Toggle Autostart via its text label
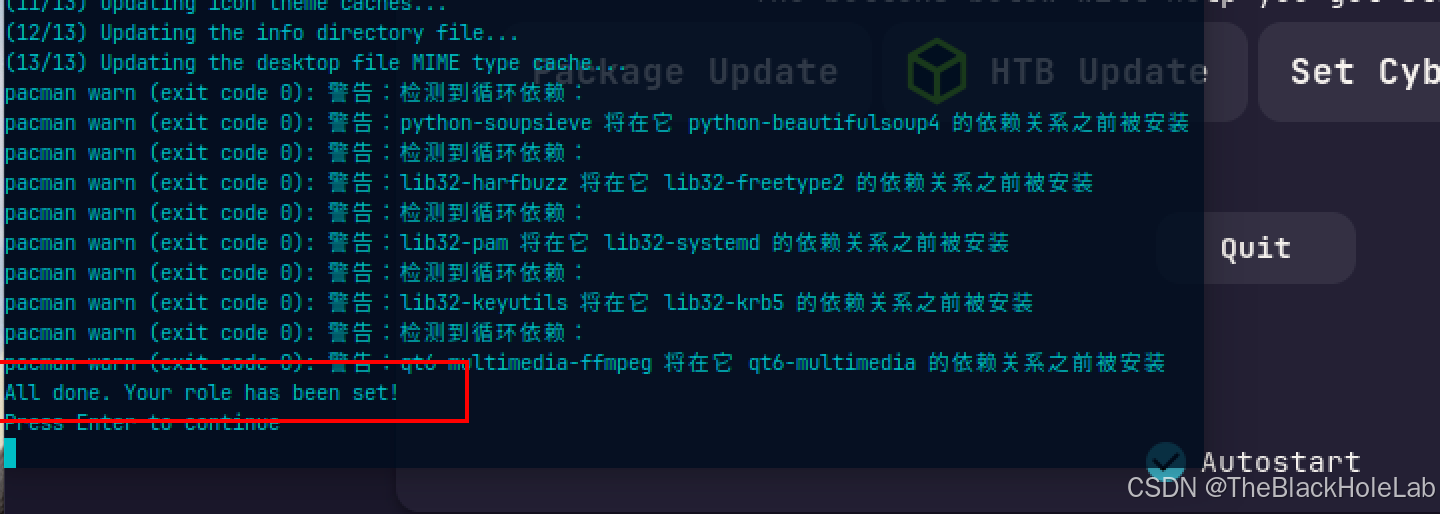This screenshot has height=514, width=1440. click(1280, 462)
